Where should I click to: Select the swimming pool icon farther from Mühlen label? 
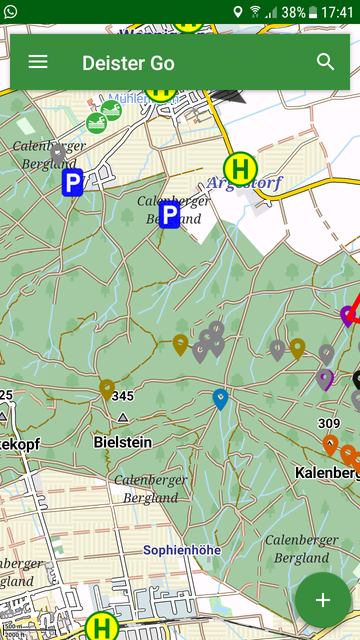point(96,123)
